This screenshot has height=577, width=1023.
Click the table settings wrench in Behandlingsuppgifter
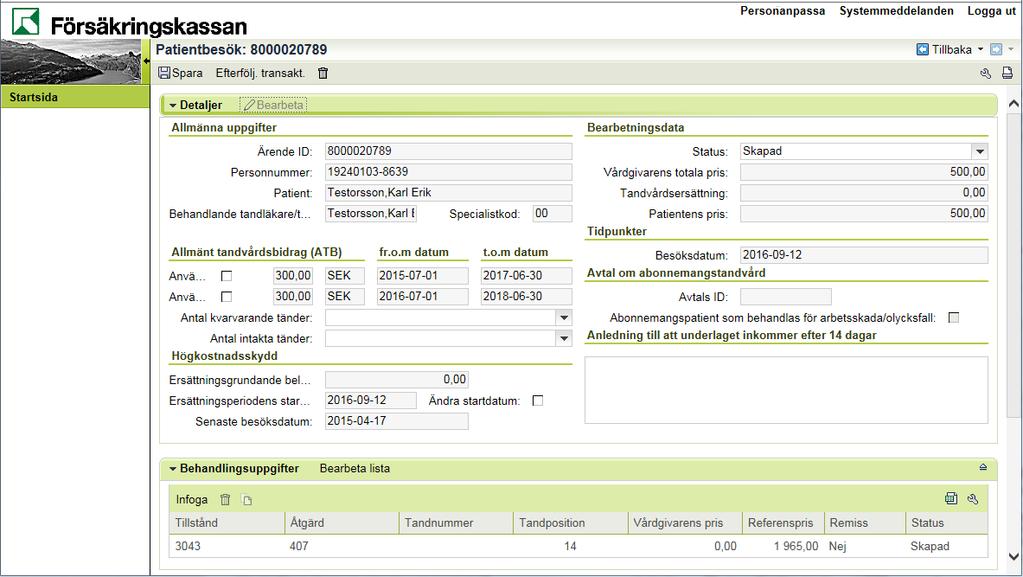973,499
